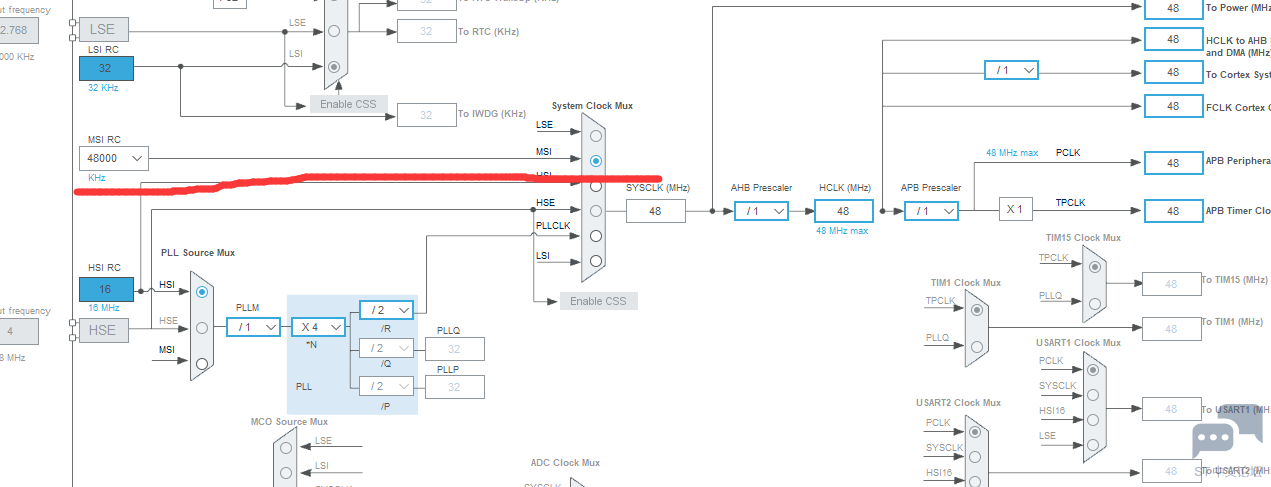Click the '16 MHz' label under HSI RC
This screenshot has height=487, width=1271.
click(103, 308)
